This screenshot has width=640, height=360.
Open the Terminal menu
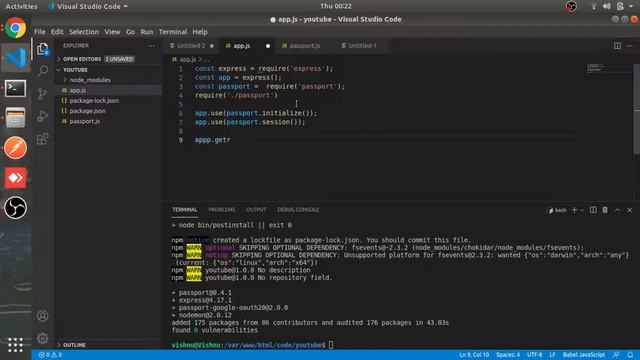pos(173,32)
